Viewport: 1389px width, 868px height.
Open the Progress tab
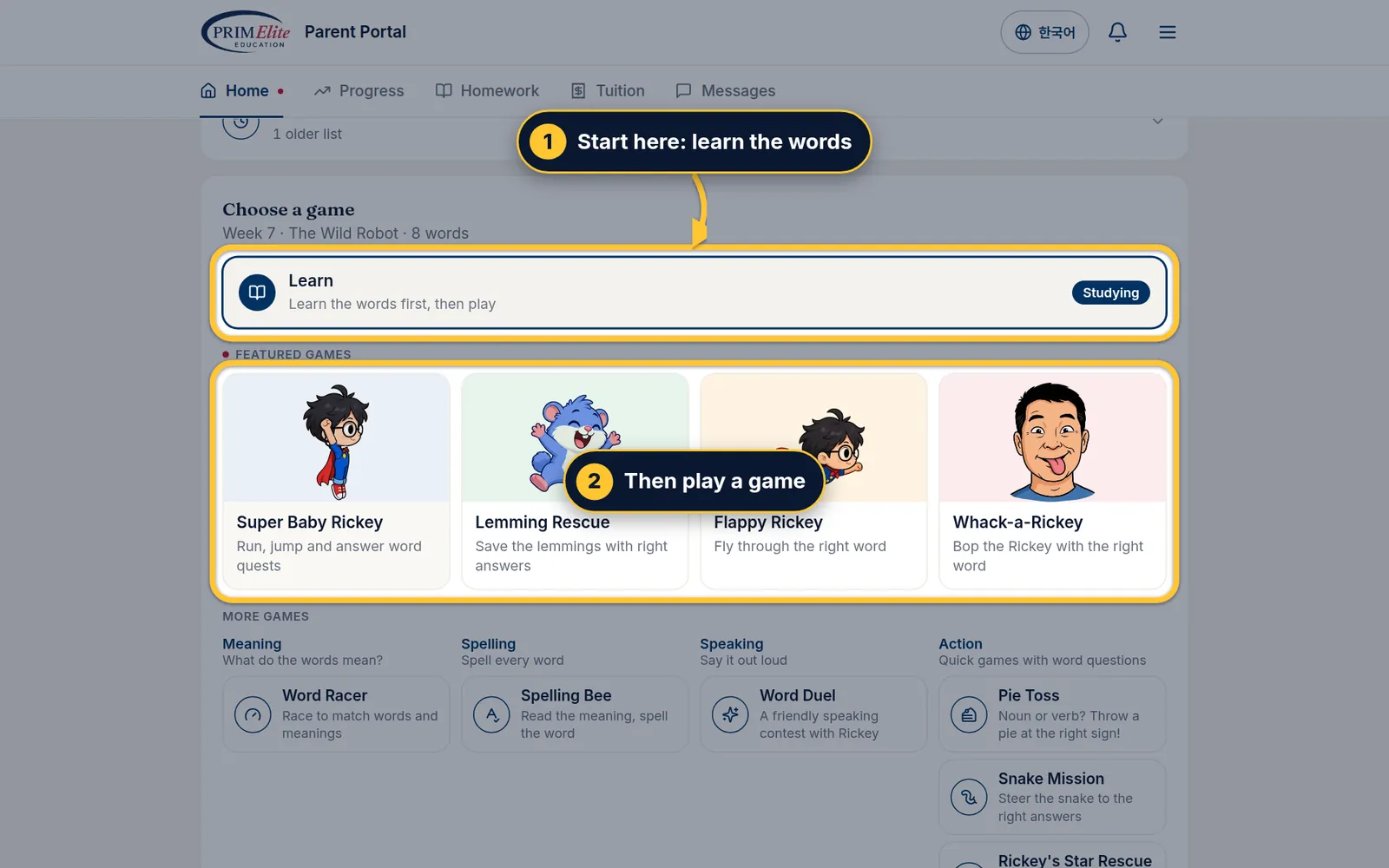[359, 91]
